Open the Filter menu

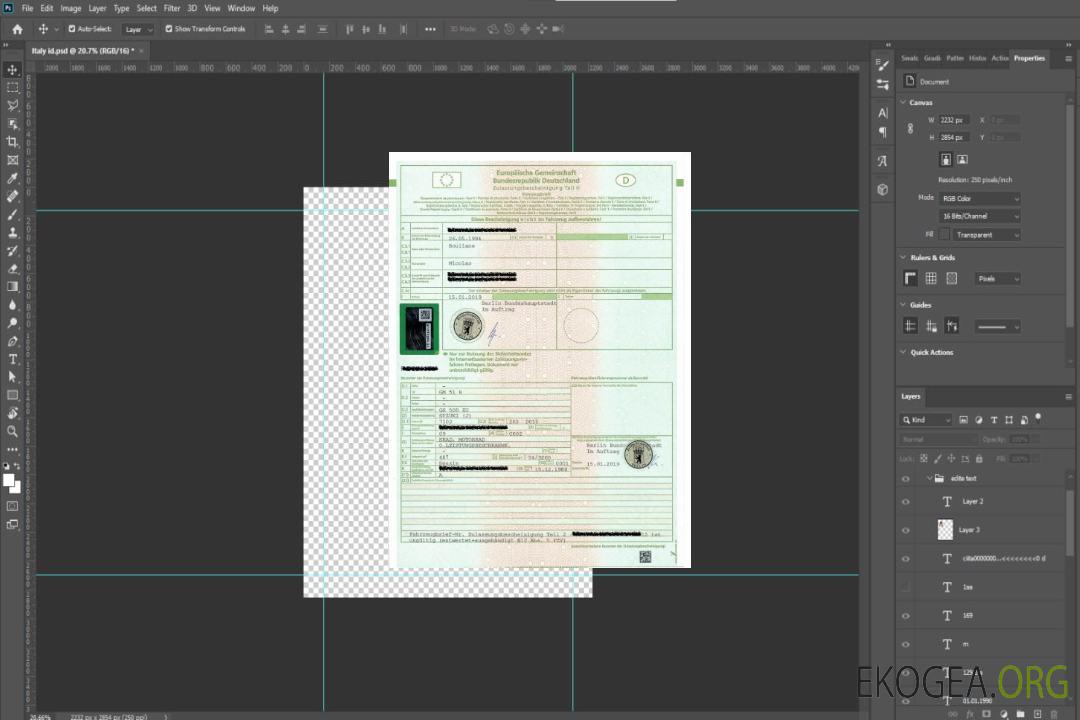pos(172,8)
